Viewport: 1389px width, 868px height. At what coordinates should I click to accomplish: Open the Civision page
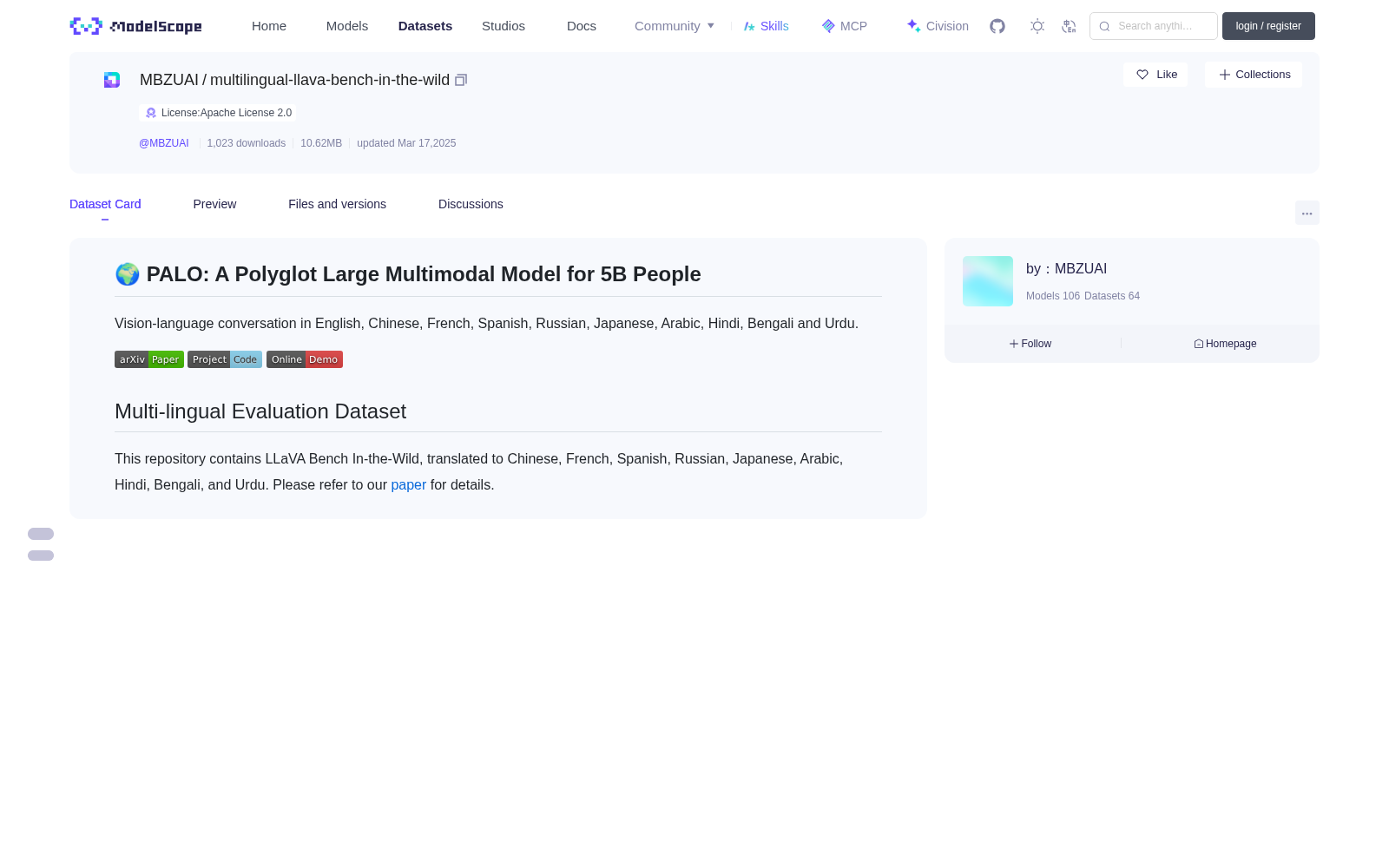(x=938, y=26)
